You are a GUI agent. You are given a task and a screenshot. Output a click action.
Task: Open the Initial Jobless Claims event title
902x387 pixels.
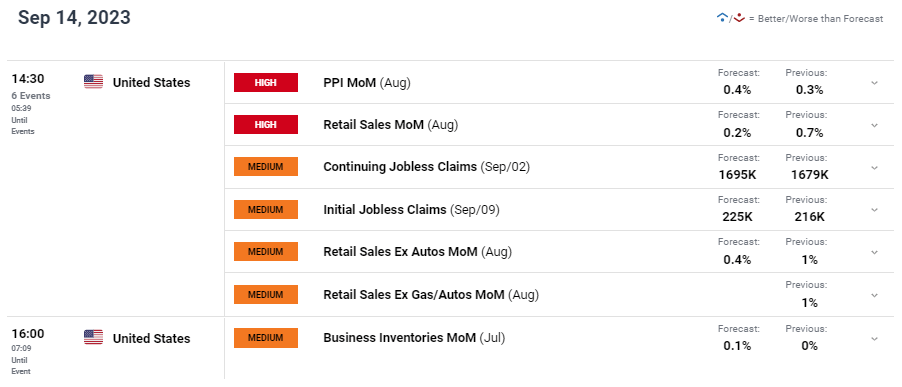(411, 210)
